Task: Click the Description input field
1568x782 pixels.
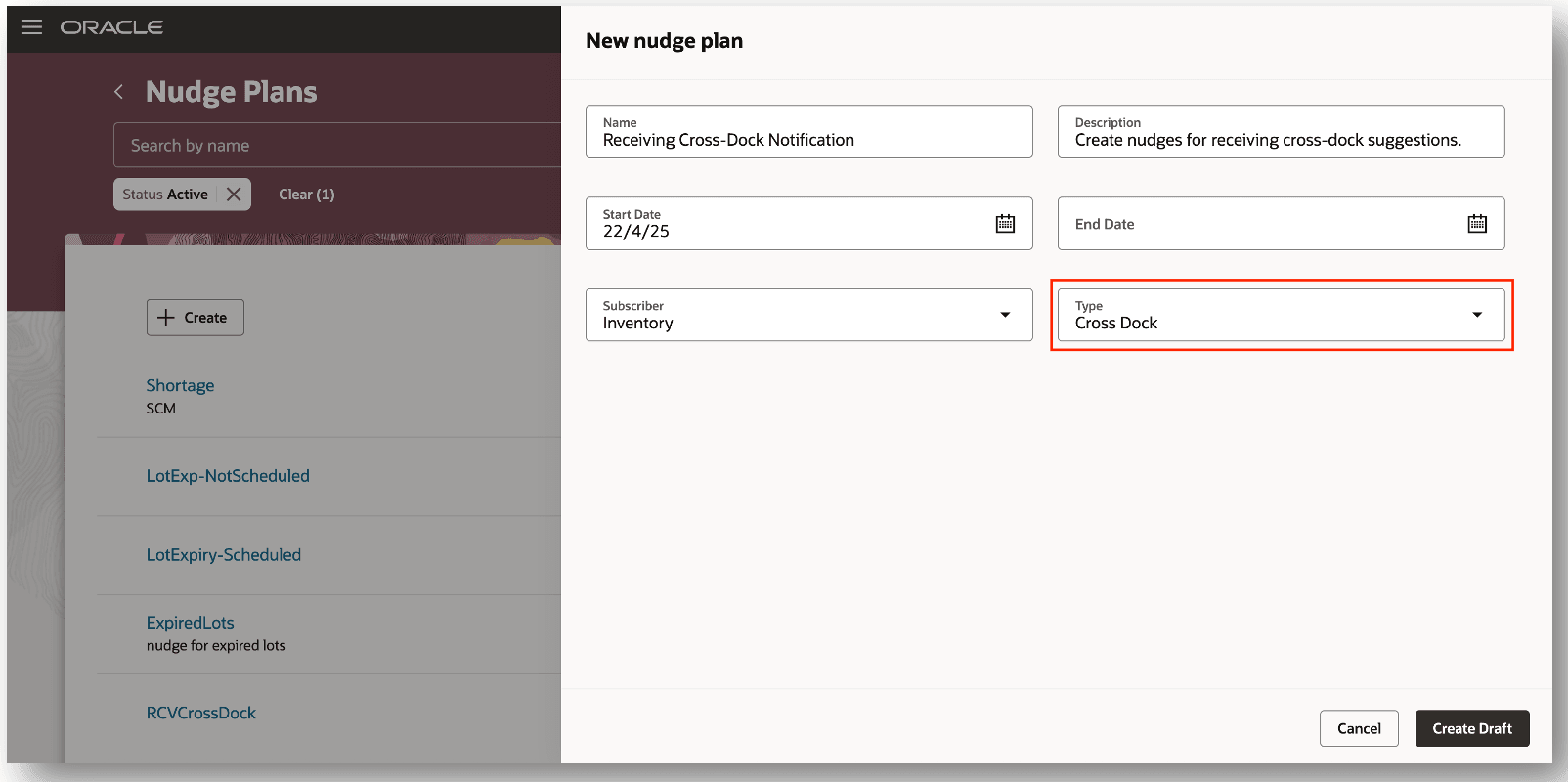Action: click(x=1281, y=132)
